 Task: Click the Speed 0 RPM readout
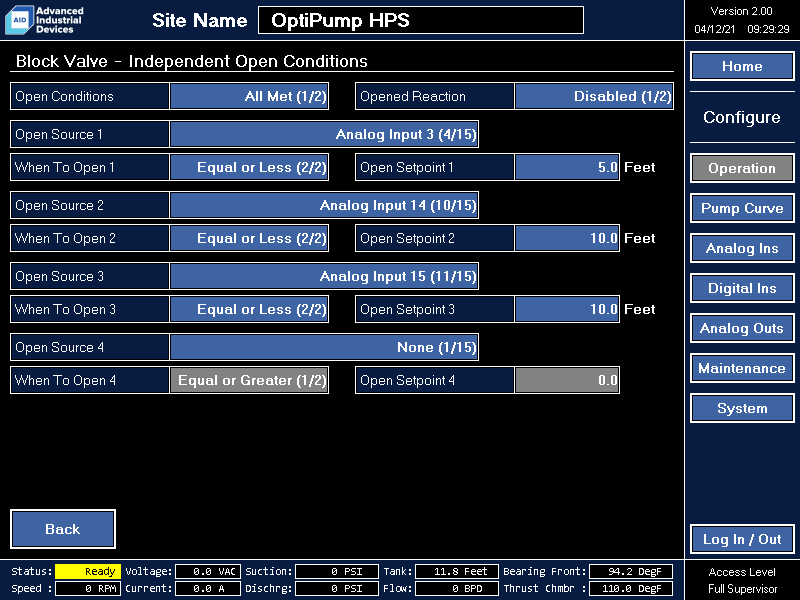tap(88, 588)
